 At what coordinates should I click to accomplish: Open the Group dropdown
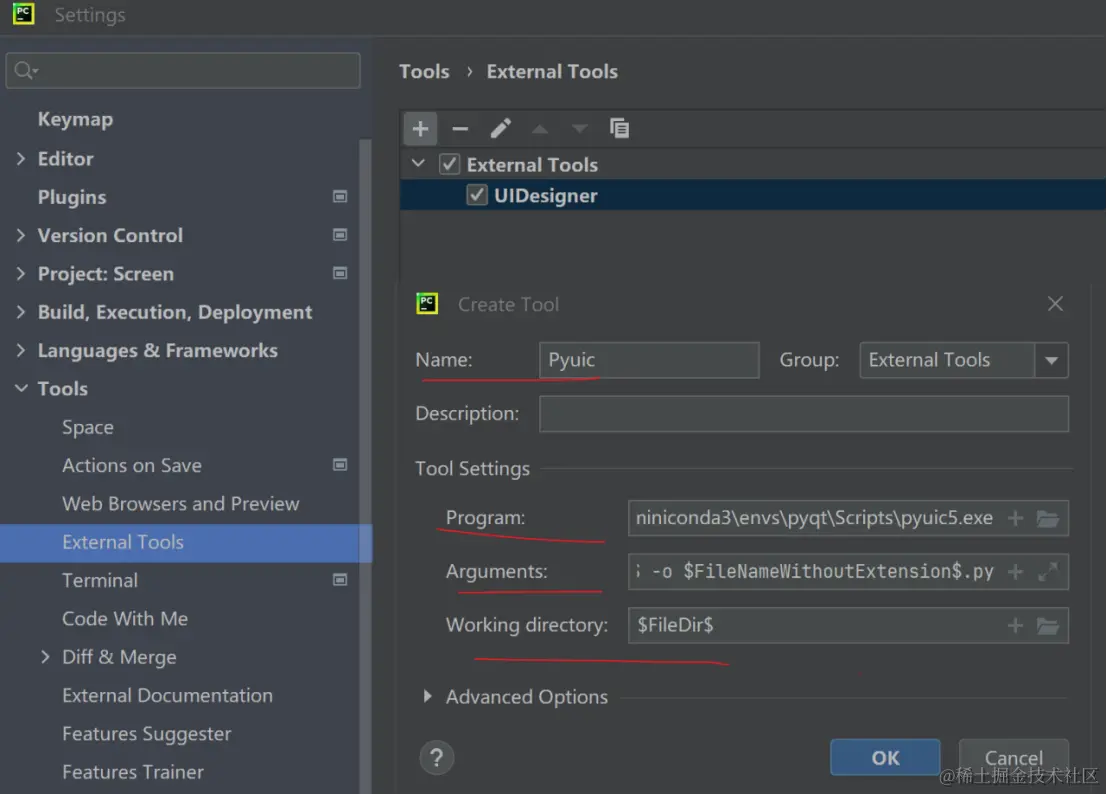coord(1051,361)
